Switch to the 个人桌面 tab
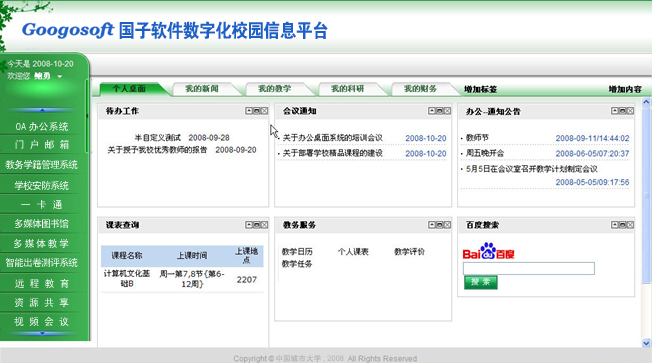Viewport: 652px width, 363px height. pyautogui.click(x=129, y=89)
